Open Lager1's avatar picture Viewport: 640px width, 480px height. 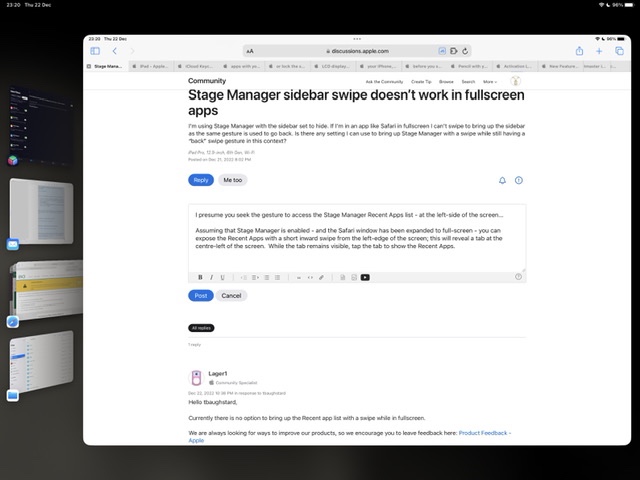(196, 378)
